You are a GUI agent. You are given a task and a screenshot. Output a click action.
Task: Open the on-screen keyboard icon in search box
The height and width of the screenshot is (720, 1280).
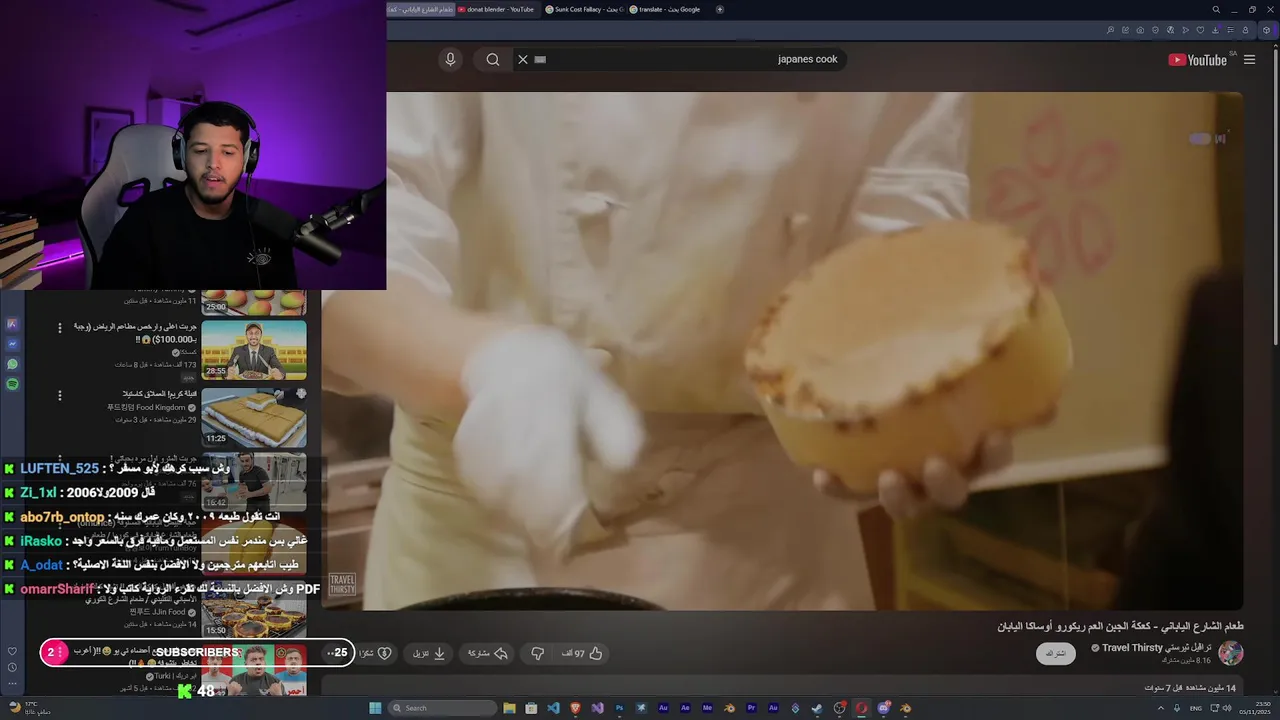pos(540,59)
